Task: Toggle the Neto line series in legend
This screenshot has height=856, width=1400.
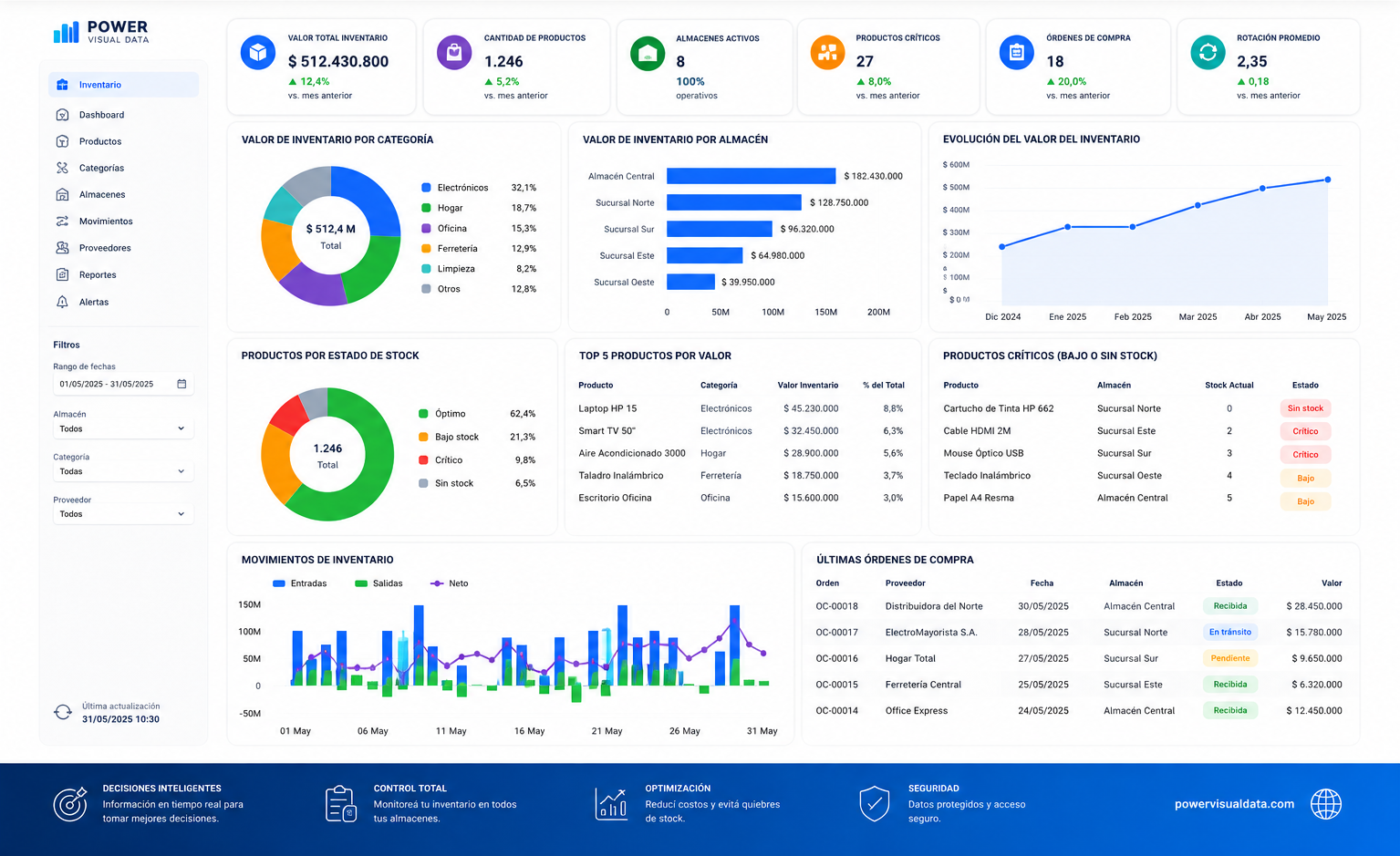Action: click(449, 583)
